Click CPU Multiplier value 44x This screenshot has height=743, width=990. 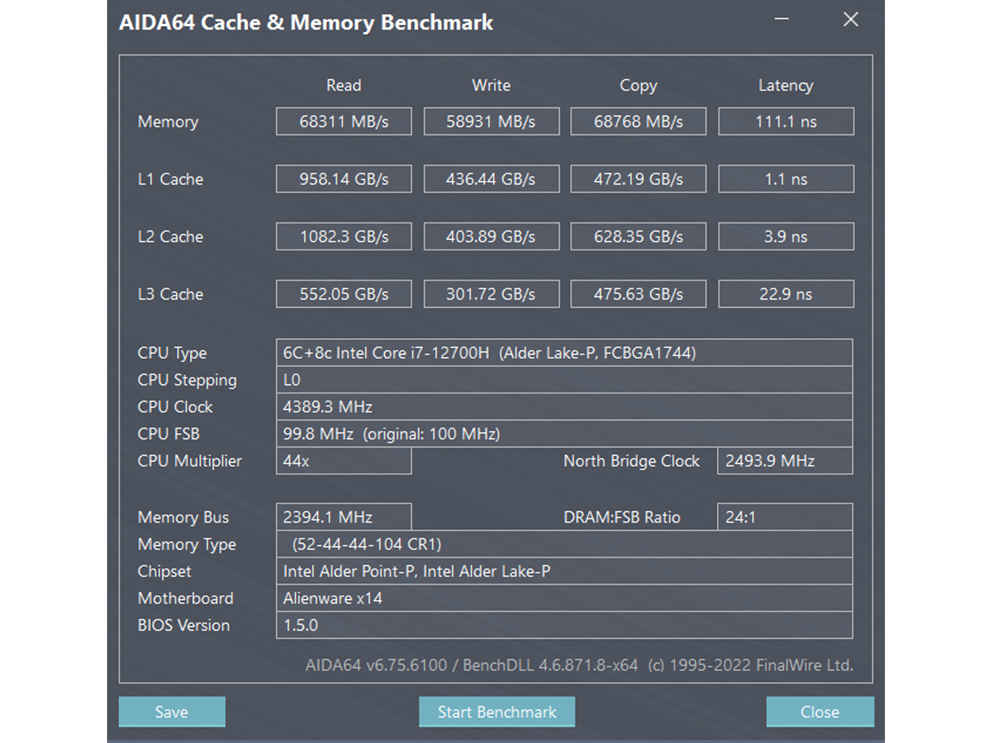pyautogui.click(x=343, y=461)
